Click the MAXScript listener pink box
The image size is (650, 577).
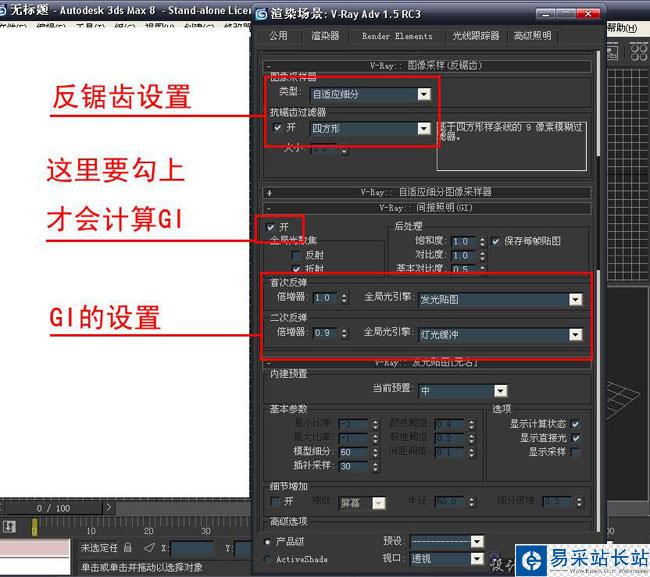pyautogui.click(x=34, y=548)
